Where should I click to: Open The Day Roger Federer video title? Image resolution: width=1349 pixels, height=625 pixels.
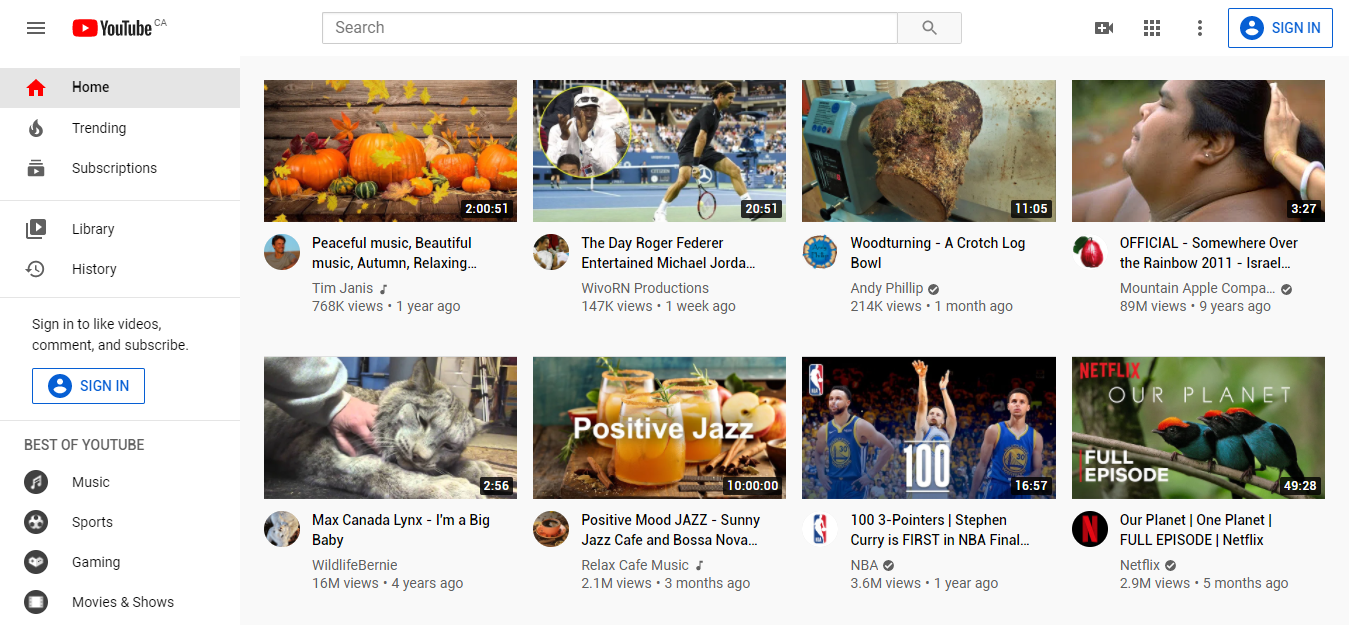coord(669,253)
